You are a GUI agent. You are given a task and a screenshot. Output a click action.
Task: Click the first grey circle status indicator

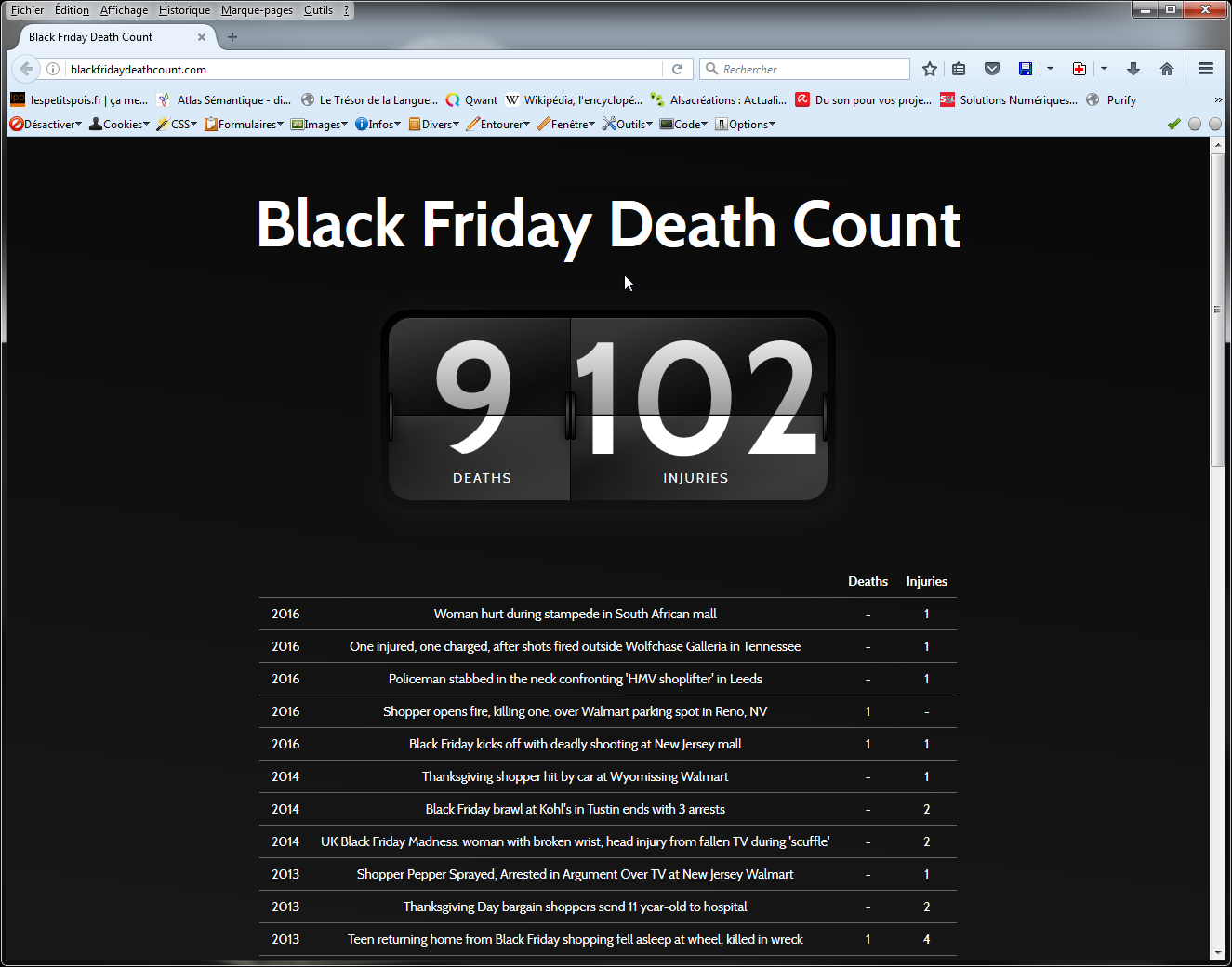1195,124
